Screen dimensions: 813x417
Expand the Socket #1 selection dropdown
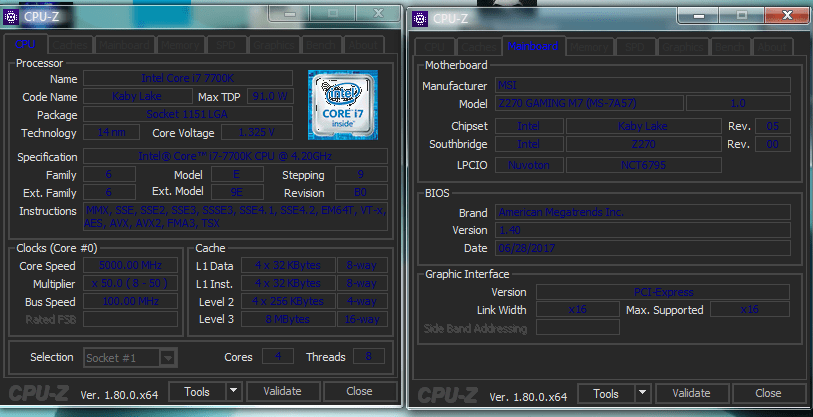[x=167, y=357]
